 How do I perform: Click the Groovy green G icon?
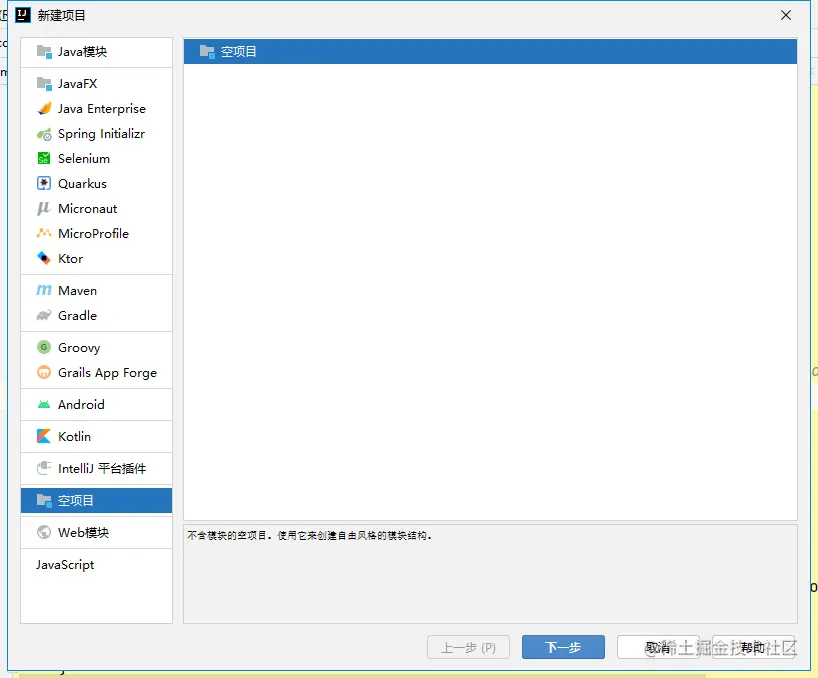click(x=44, y=347)
